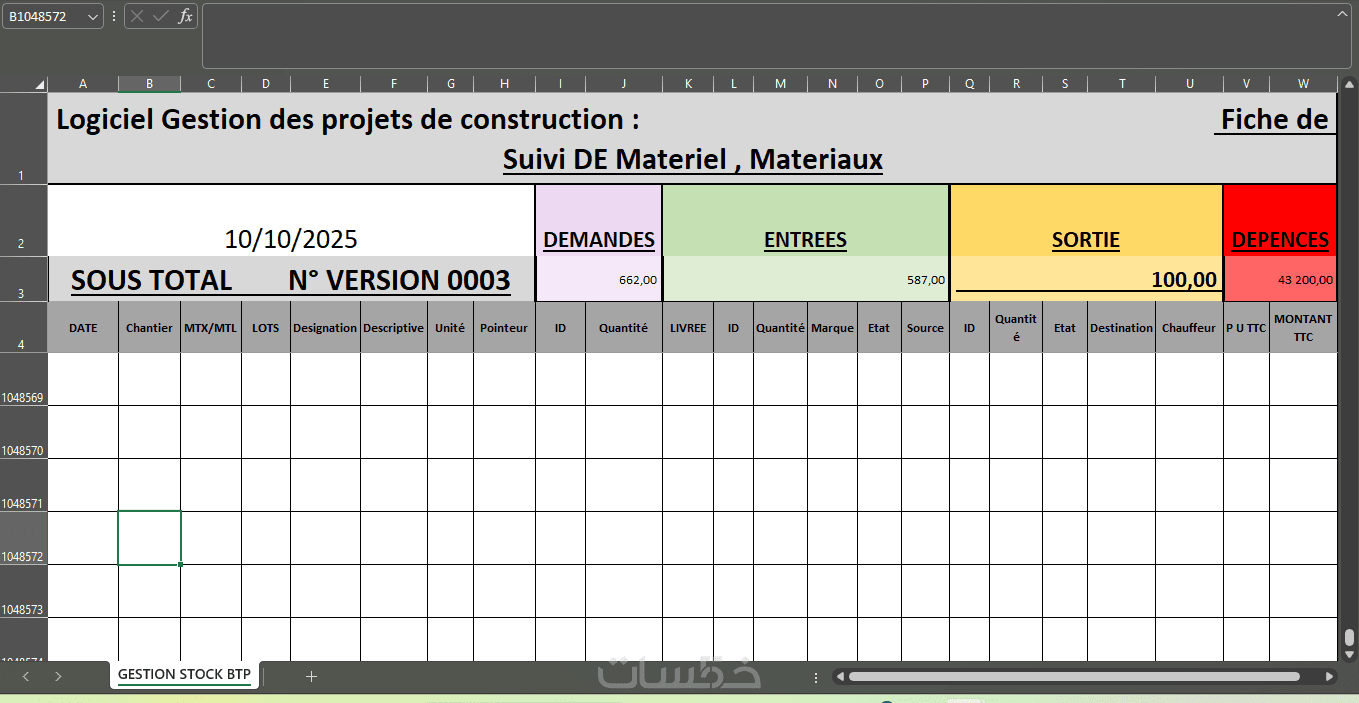Click the Select All corner triangle
The height and width of the screenshot is (703, 1359).
coord(39,84)
